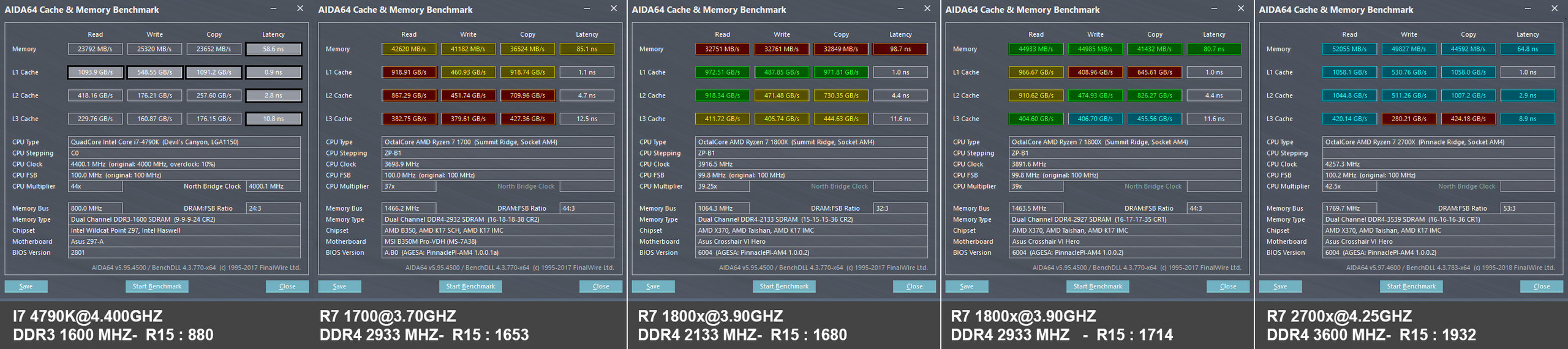
Task: Minimize the i7-4790K benchmark window
Action: [273, 9]
